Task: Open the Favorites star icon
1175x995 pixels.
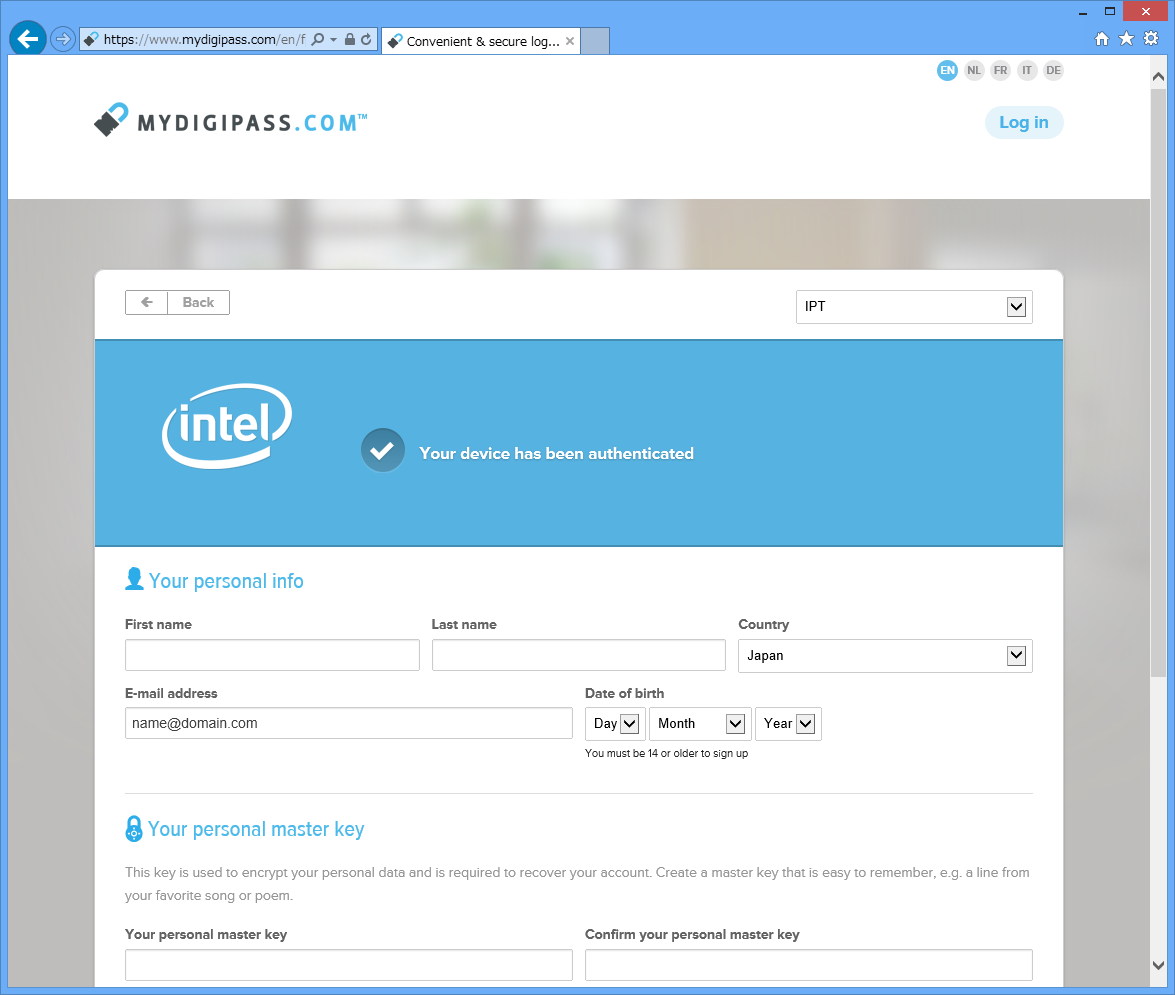Action: coord(1126,38)
